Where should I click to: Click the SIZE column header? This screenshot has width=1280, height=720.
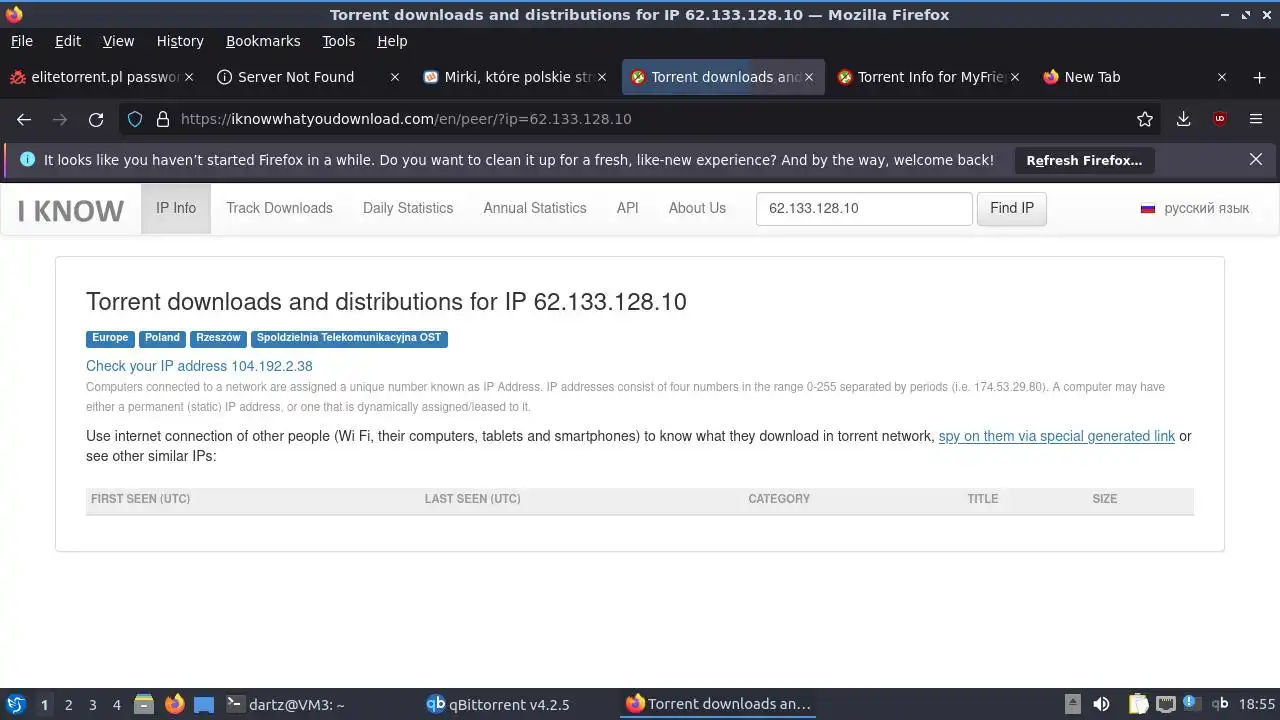(x=1105, y=499)
